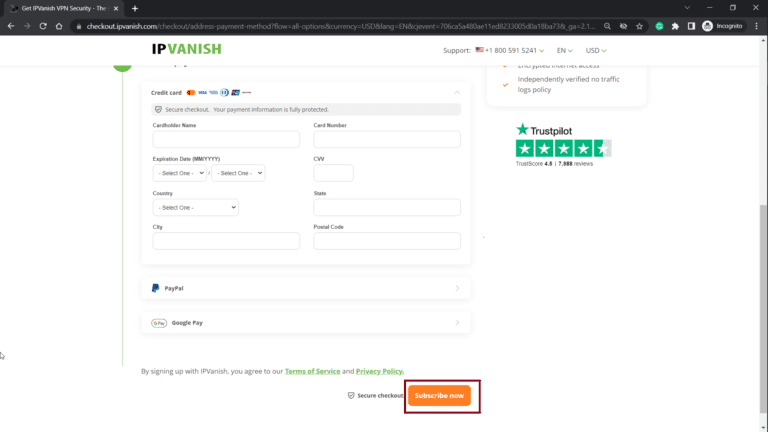Reload the checkout page

click(43, 26)
